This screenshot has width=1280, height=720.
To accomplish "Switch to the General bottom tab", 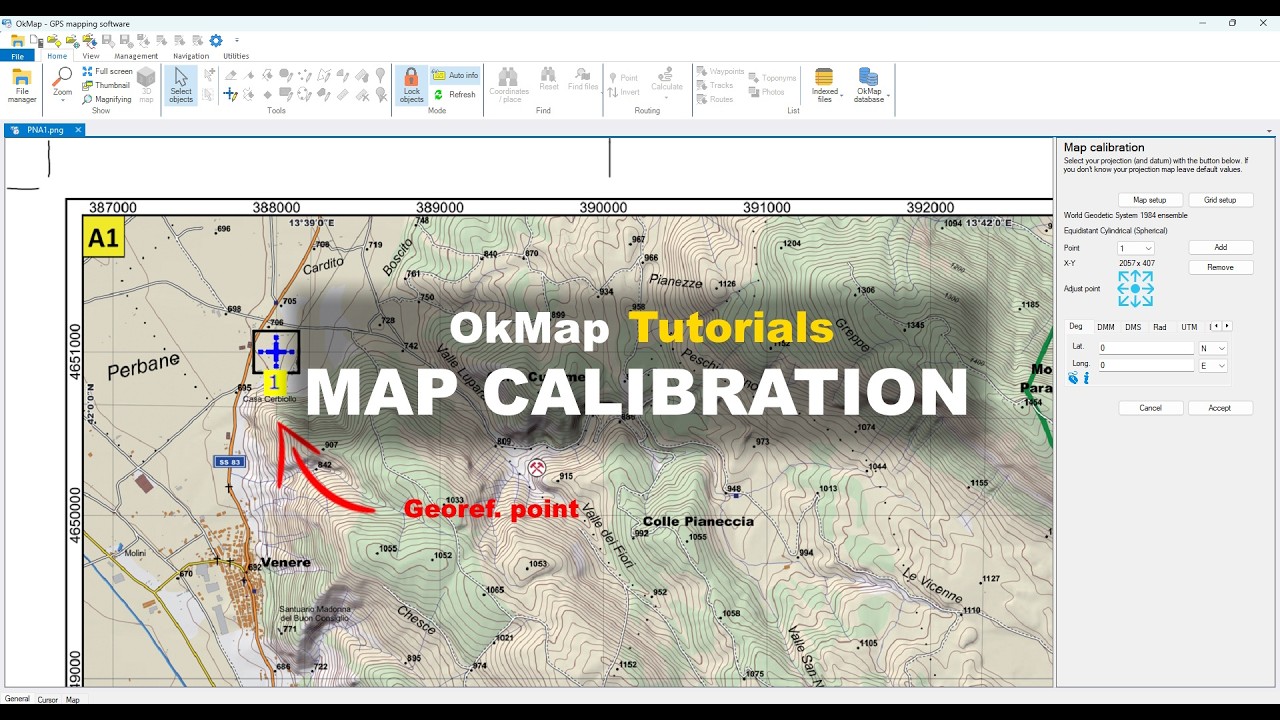I will click(x=17, y=699).
